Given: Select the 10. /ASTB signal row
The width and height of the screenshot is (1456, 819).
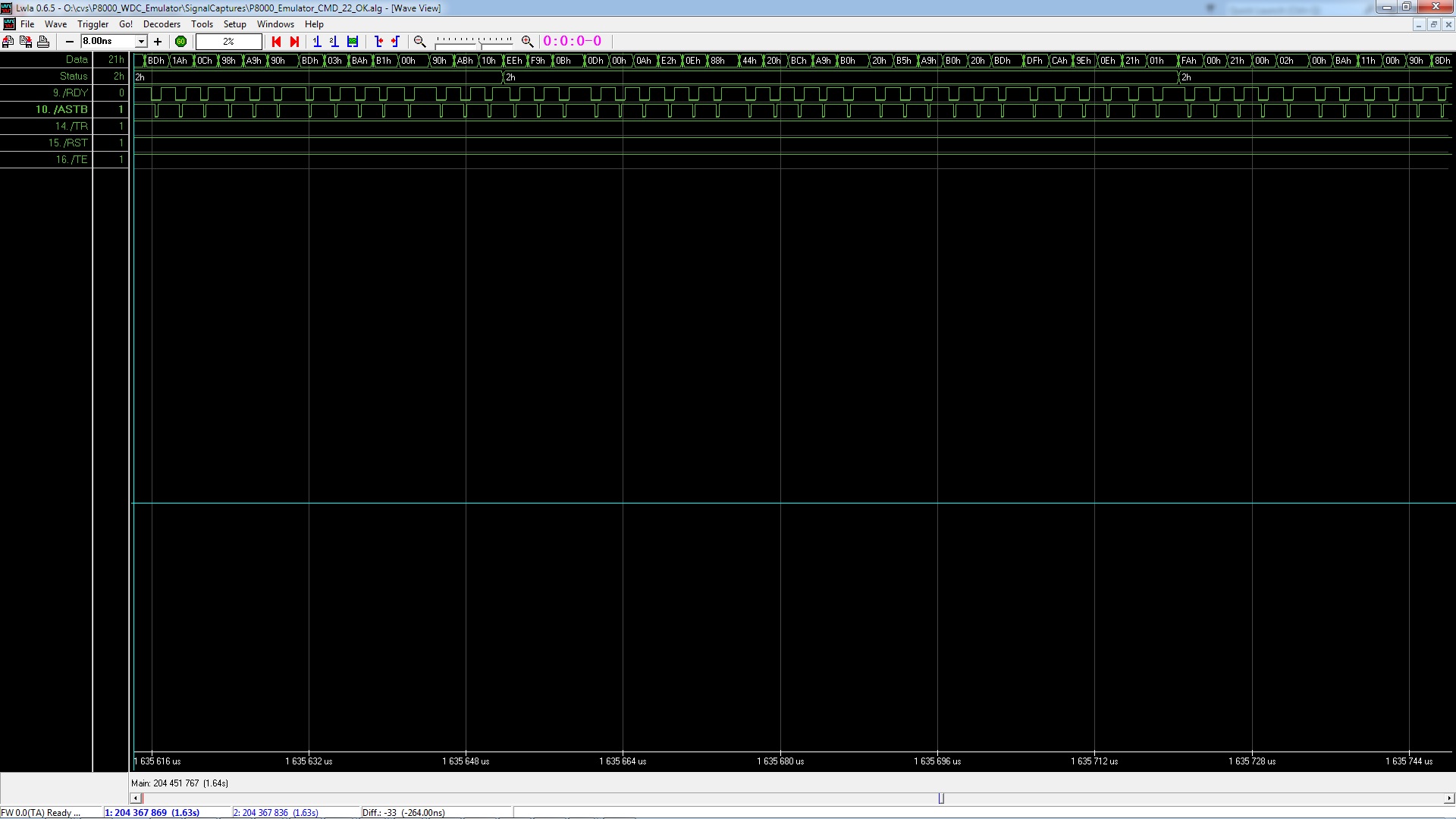Looking at the screenshot, I should [x=61, y=109].
